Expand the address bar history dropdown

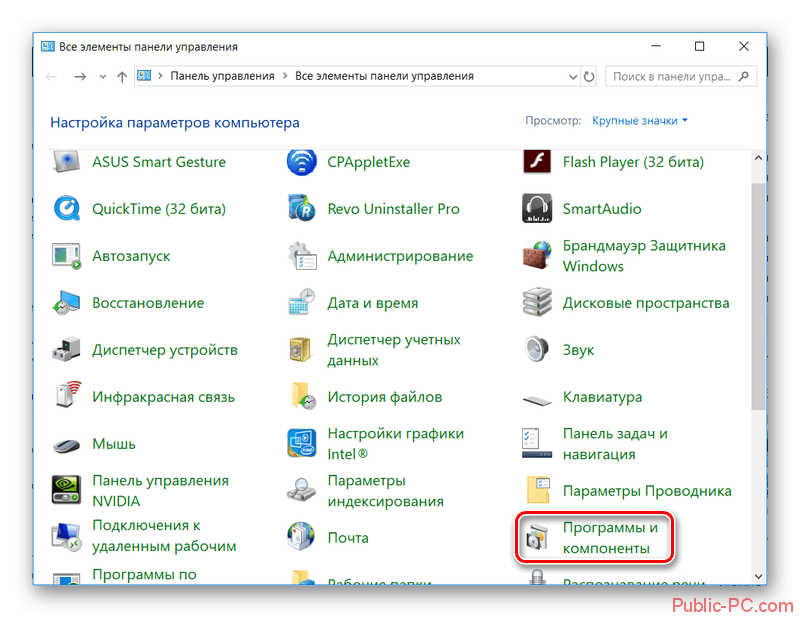[573, 77]
